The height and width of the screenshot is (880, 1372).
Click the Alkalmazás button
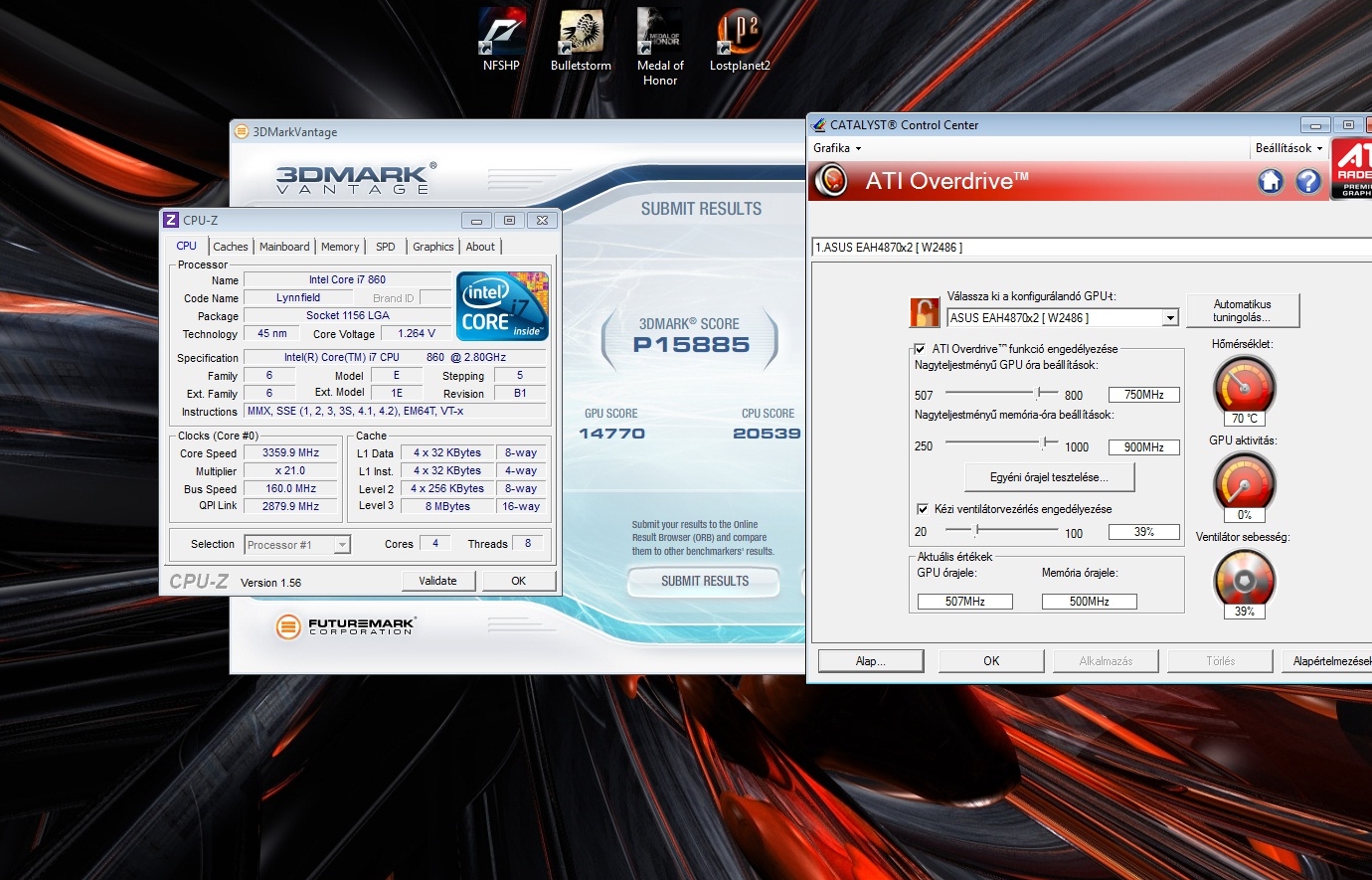1106,661
